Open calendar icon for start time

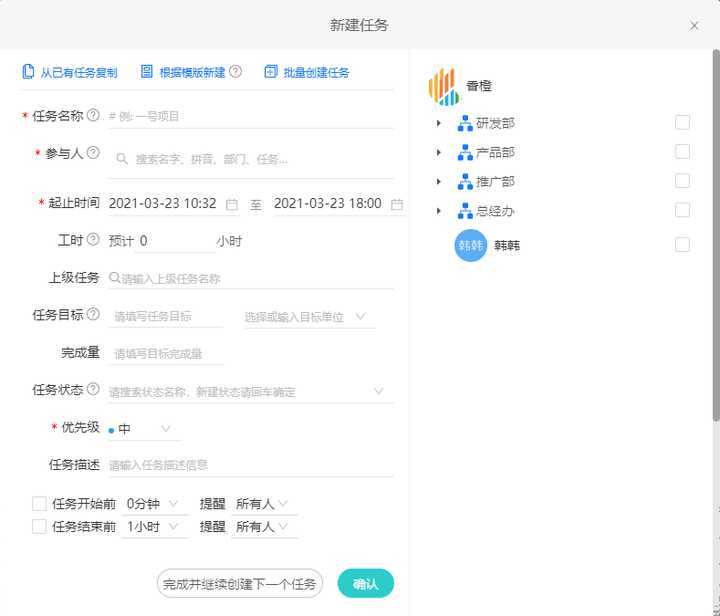click(x=232, y=204)
